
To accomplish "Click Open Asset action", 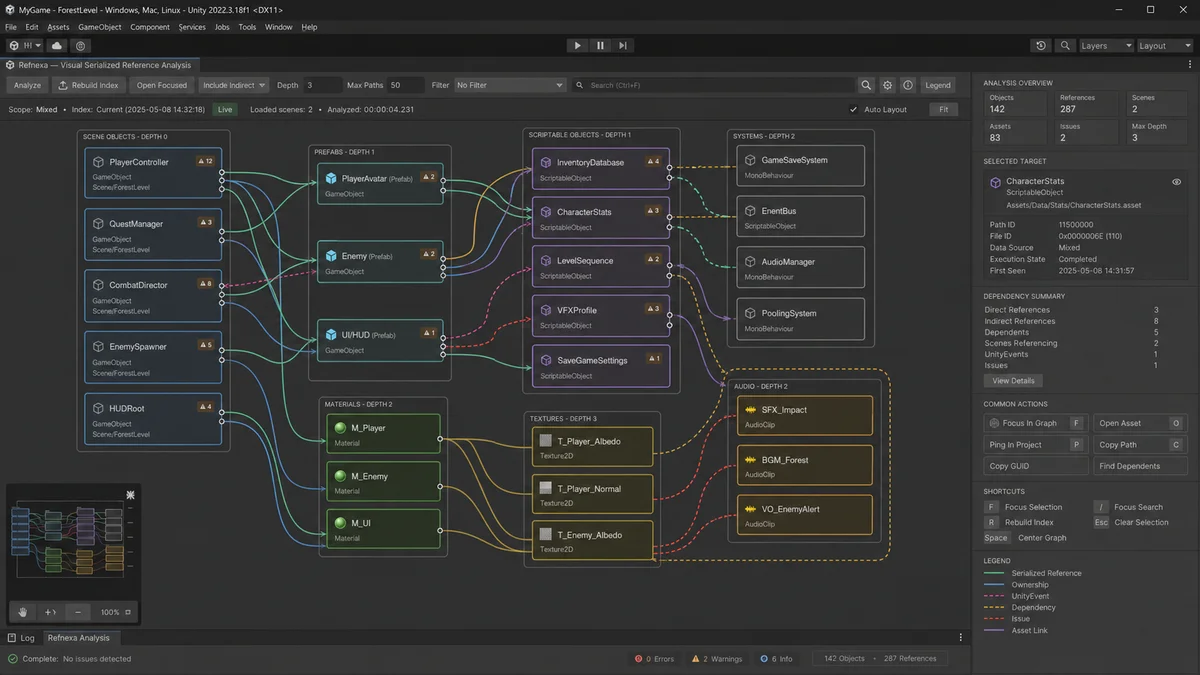I will pyautogui.click(x=1141, y=423).
